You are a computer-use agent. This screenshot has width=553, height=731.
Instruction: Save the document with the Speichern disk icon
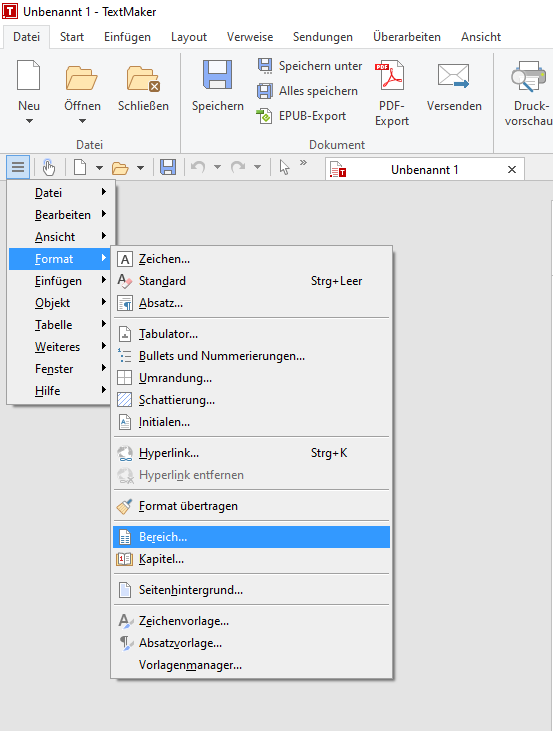217,75
